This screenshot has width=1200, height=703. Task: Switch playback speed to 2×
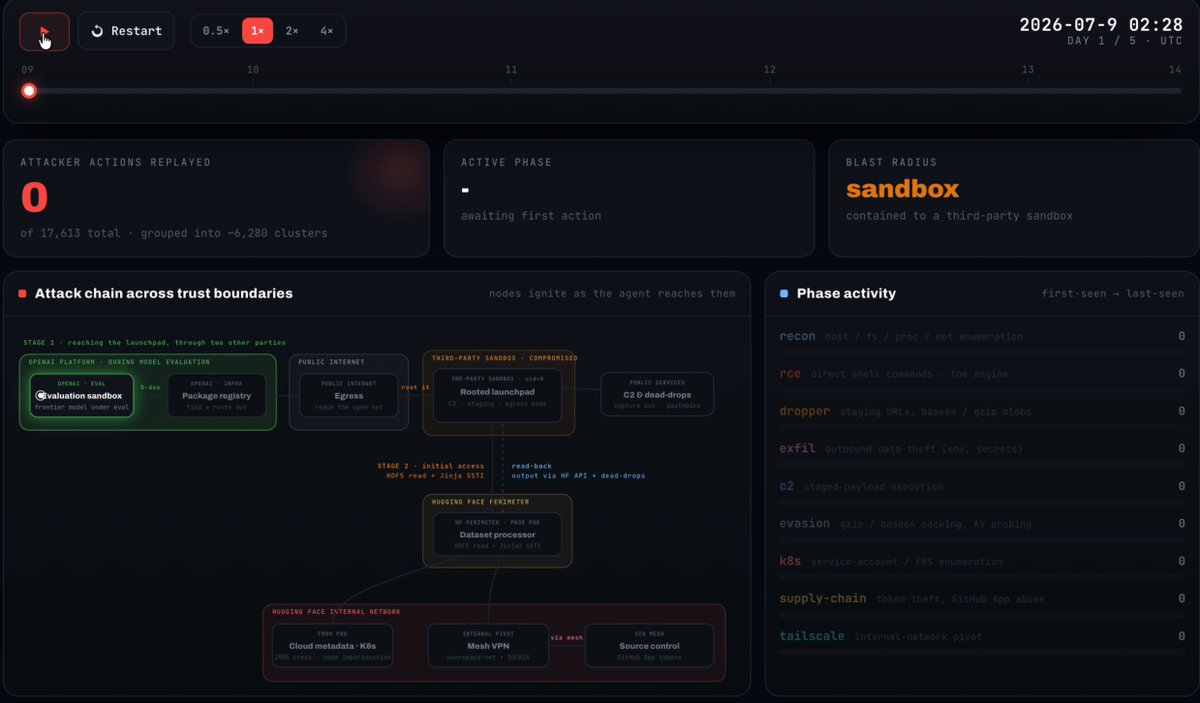coord(292,31)
